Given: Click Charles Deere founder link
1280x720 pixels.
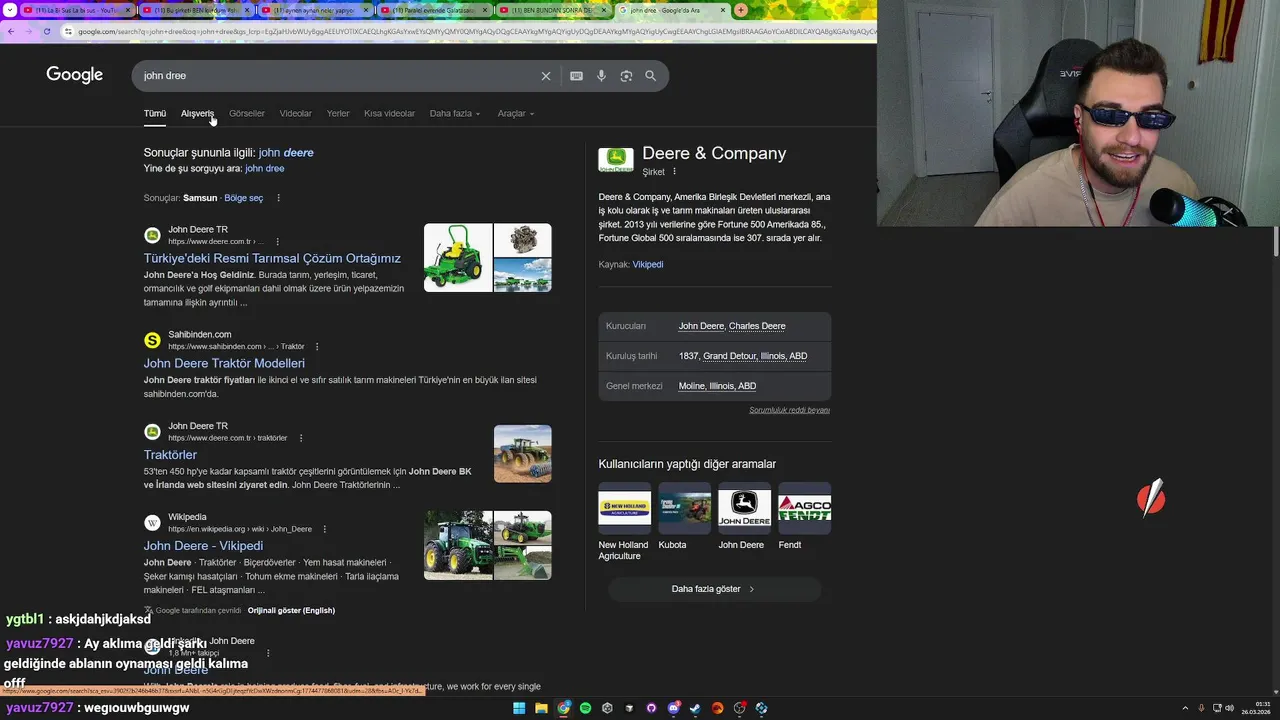Looking at the screenshot, I should pos(757,326).
